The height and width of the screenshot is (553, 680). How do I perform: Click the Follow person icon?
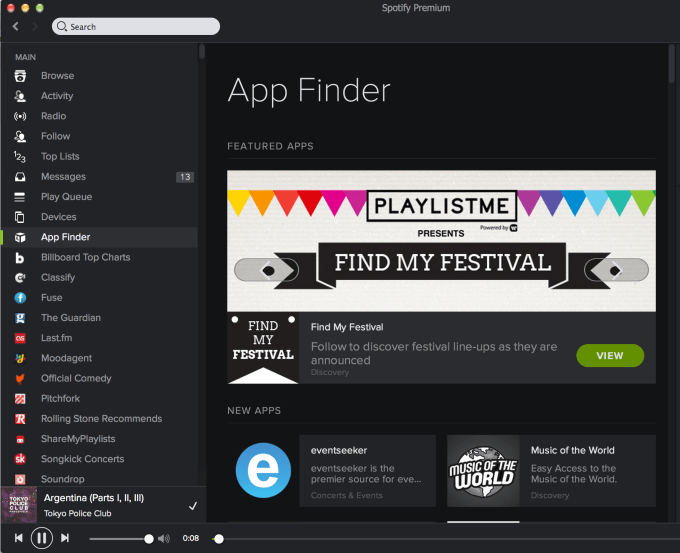point(20,136)
